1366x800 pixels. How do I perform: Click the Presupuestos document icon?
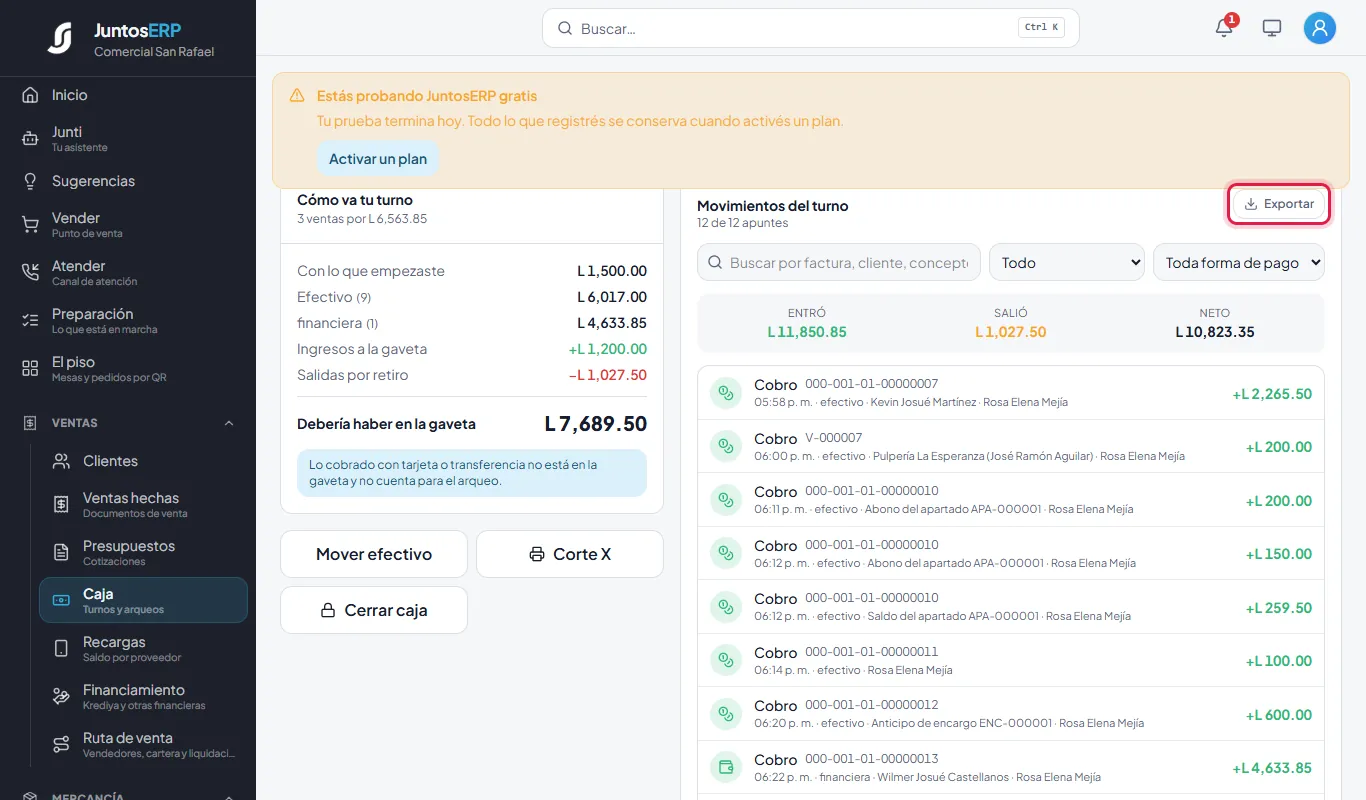point(61,553)
